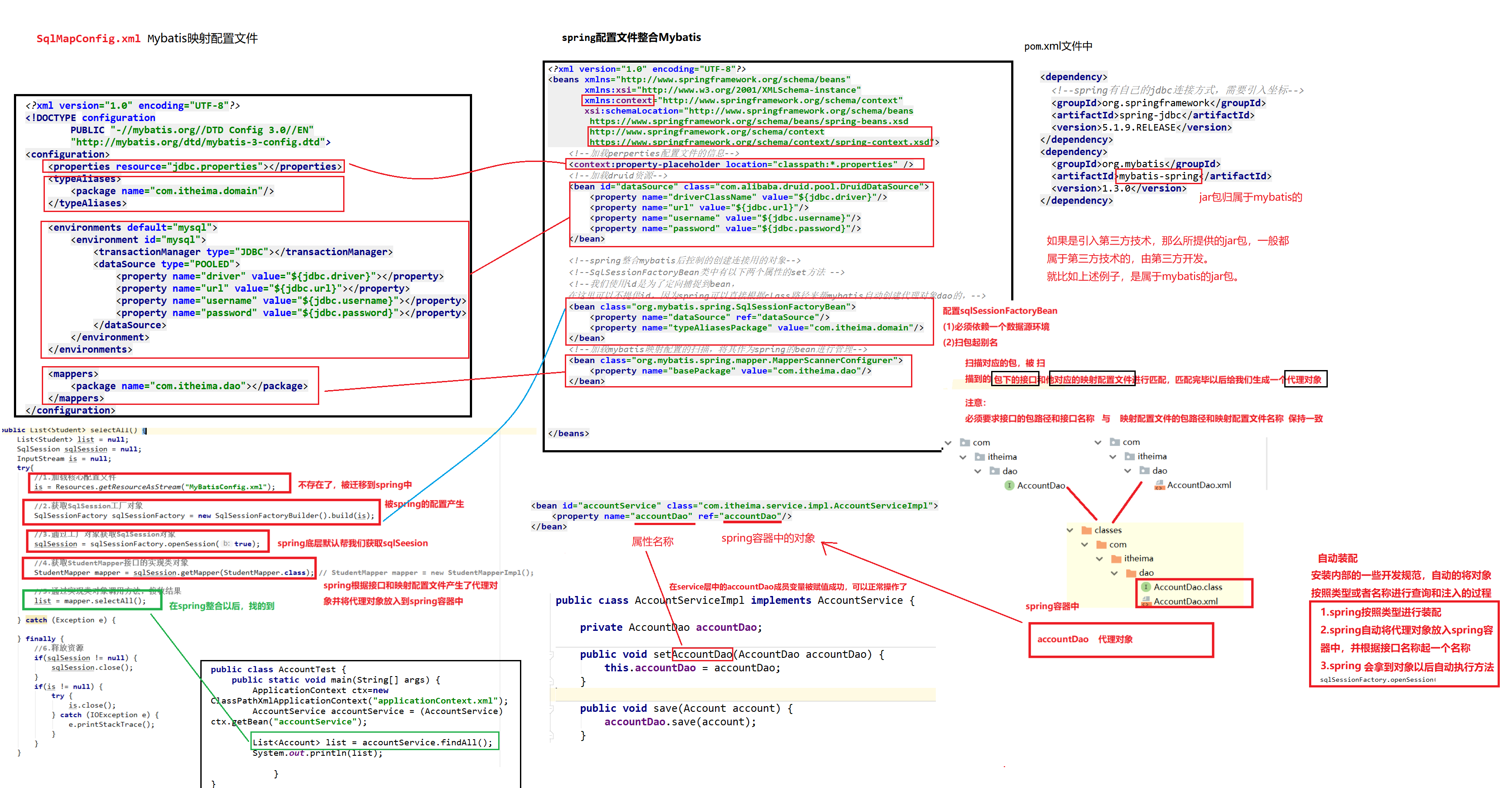This screenshot has height=788, width=1512.
Task: Click the gray dao package icon above the AccountDao interface
Action: pyautogui.click(x=994, y=471)
